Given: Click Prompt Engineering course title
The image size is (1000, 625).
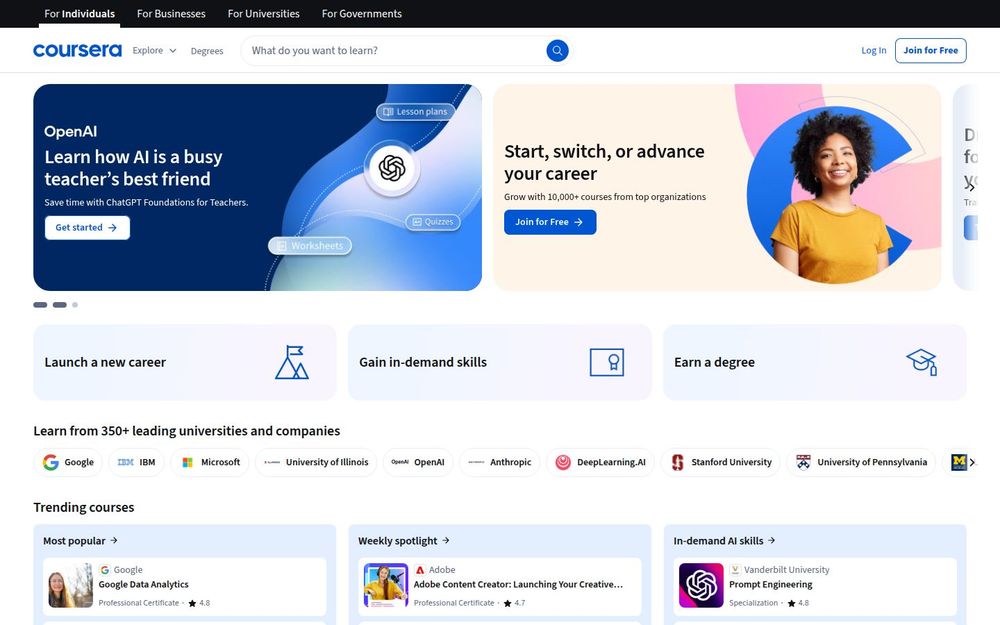Looking at the screenshot, I should [x=770, y=584].
